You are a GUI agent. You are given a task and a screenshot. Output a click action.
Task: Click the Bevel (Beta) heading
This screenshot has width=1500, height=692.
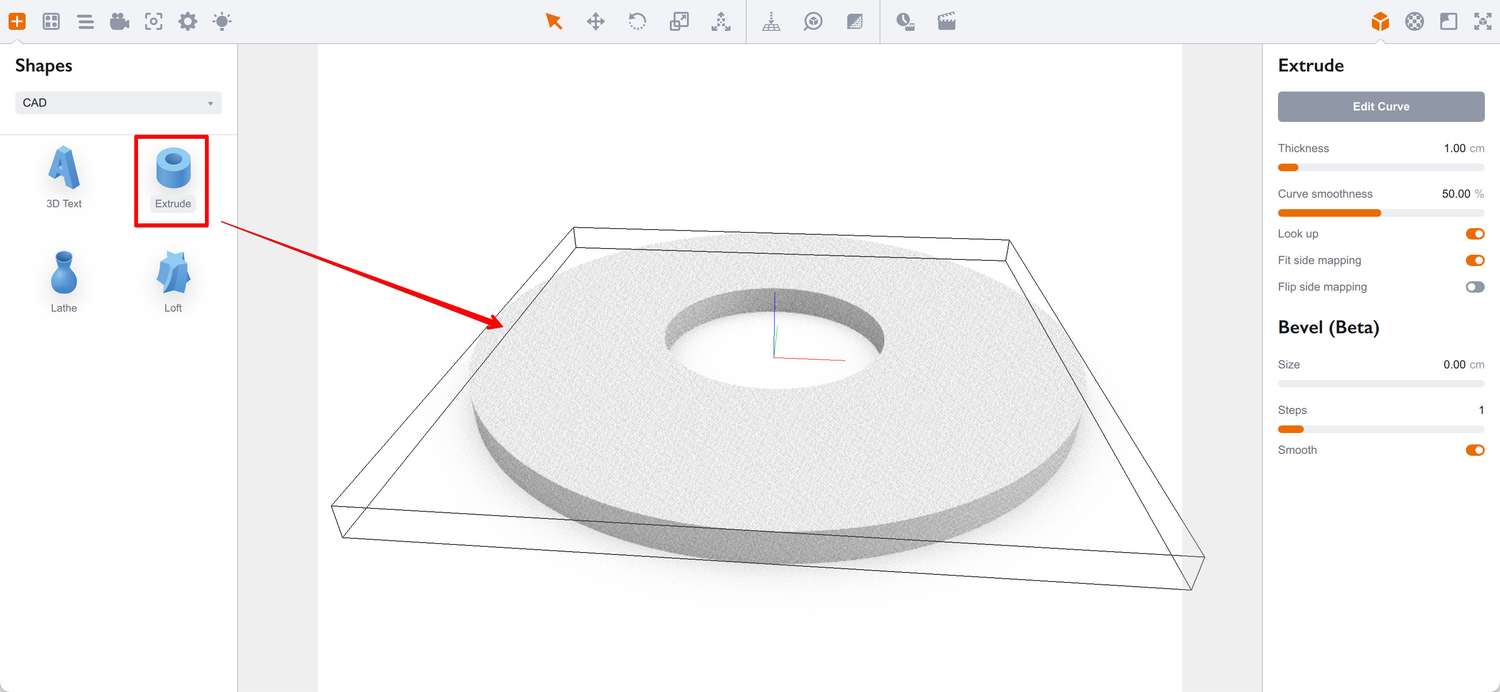coord(1328,327)
